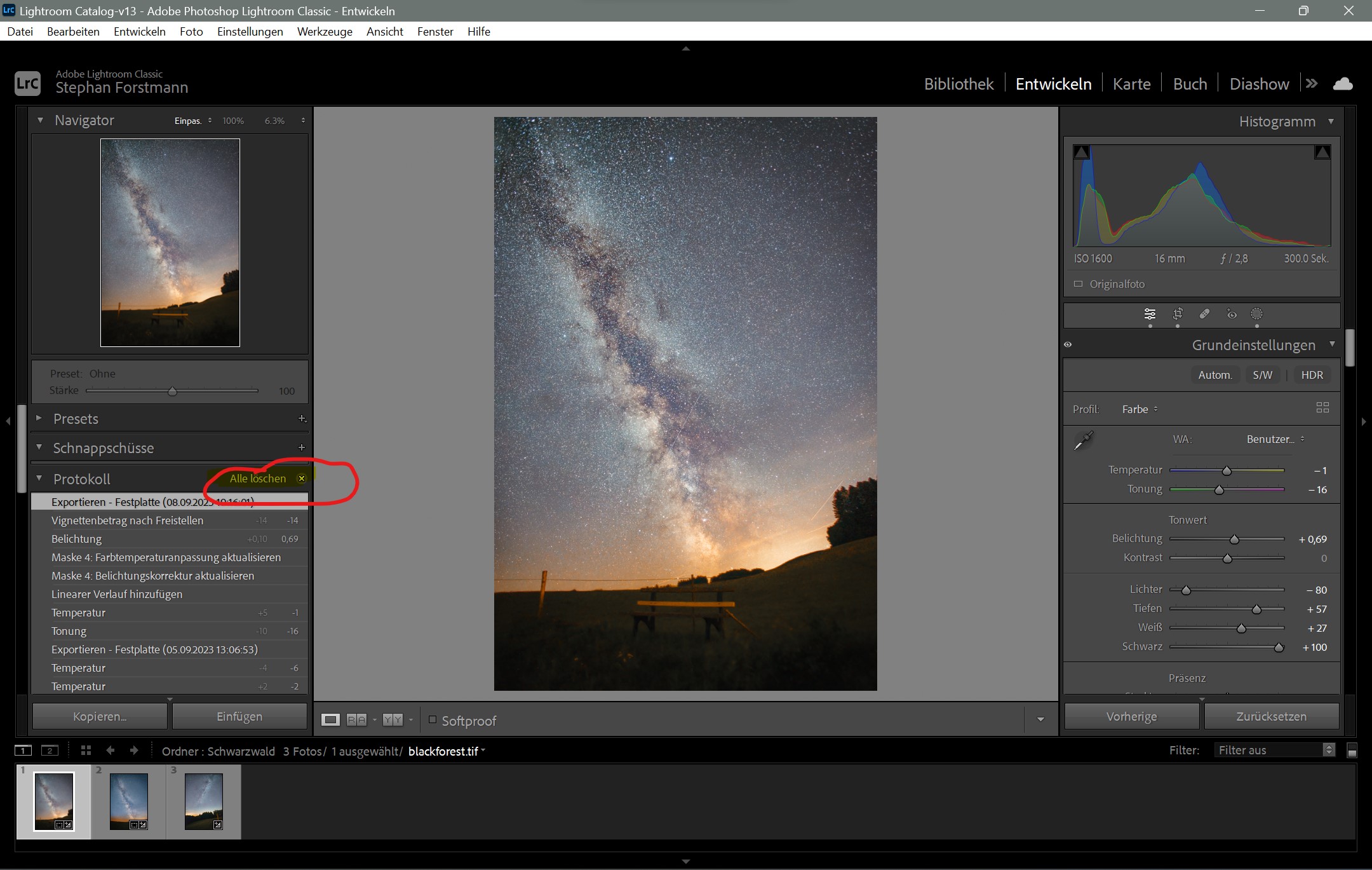Click the preset Stärke slider handle

(172, 391)
